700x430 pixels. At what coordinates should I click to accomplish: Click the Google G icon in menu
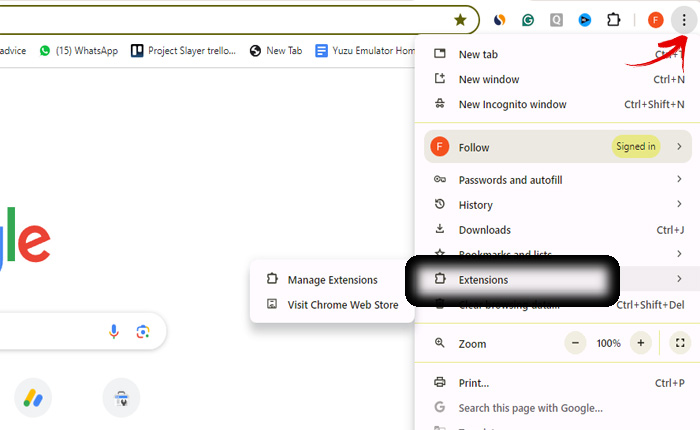pyautogui.click(x=440, y=407)
